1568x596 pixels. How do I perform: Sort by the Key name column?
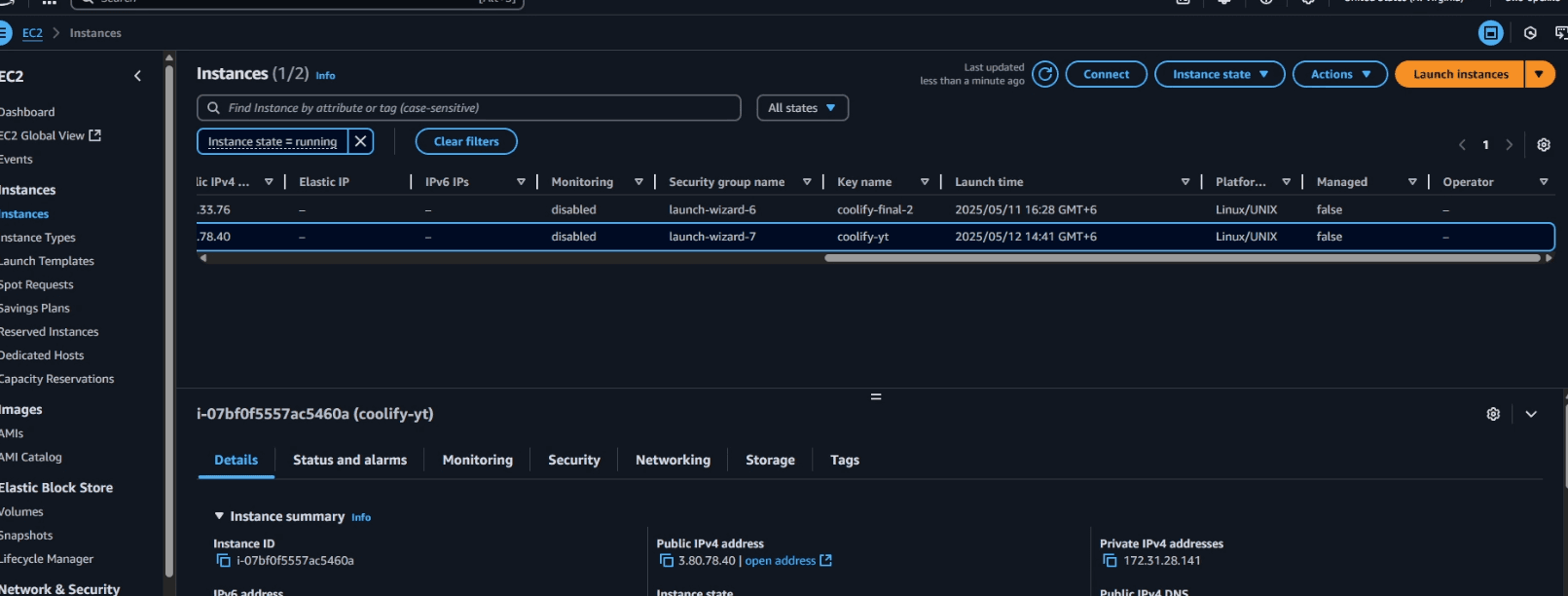tap(925, 182)
